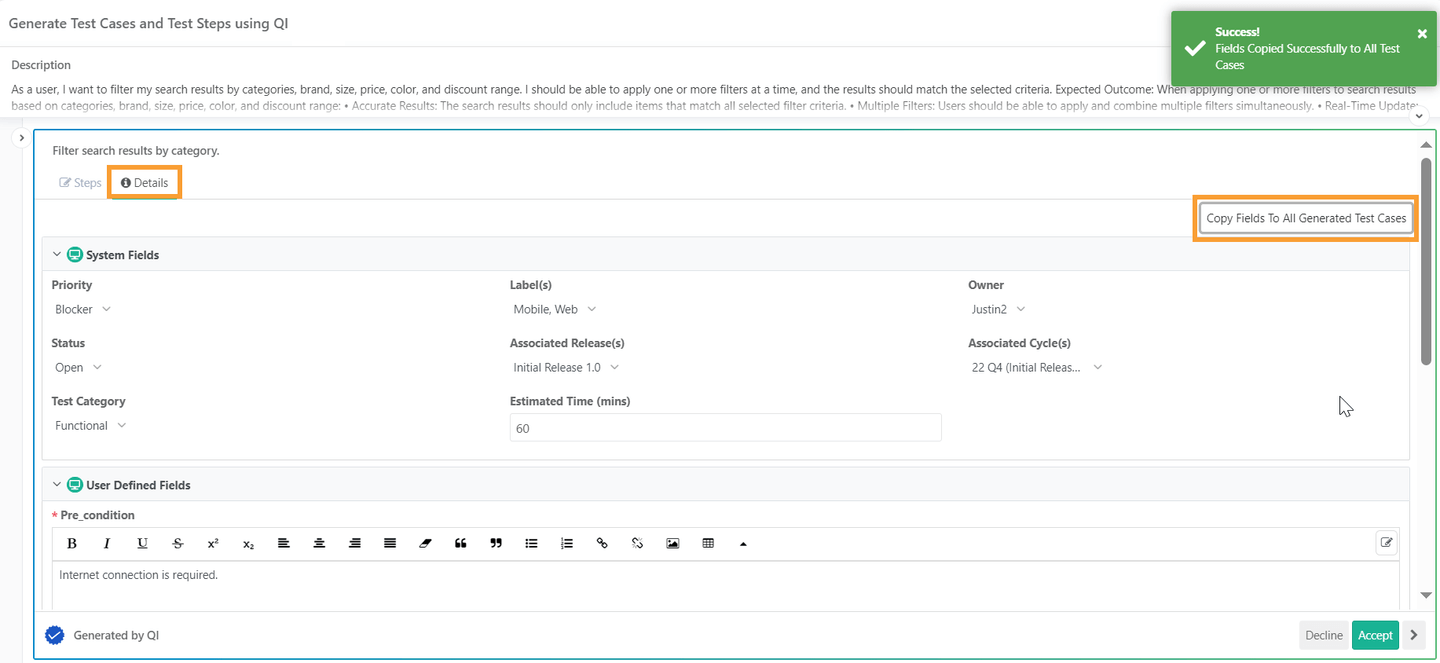
Task: Insert an image into the Pre_condition field
Action: (672, 543)
